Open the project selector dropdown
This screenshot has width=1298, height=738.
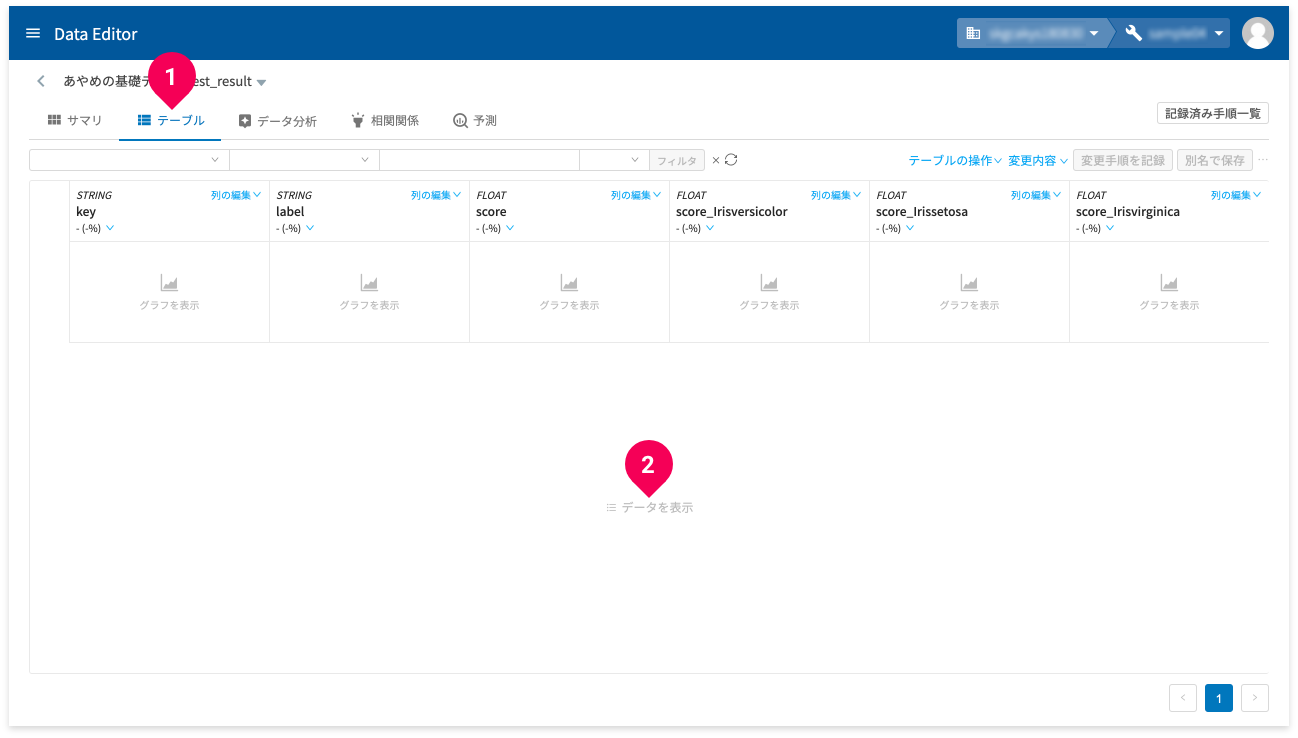click(1174, 33)
